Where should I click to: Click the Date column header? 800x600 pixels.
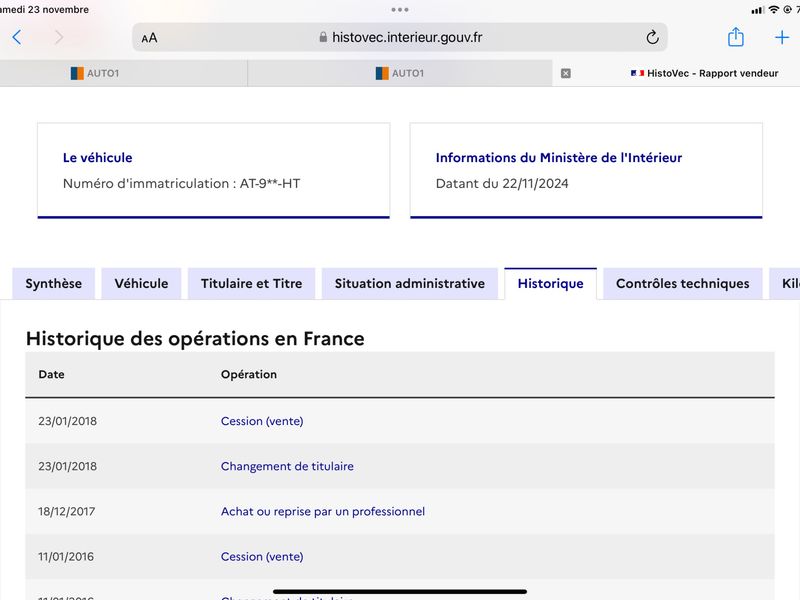click(x=52, y=374)
